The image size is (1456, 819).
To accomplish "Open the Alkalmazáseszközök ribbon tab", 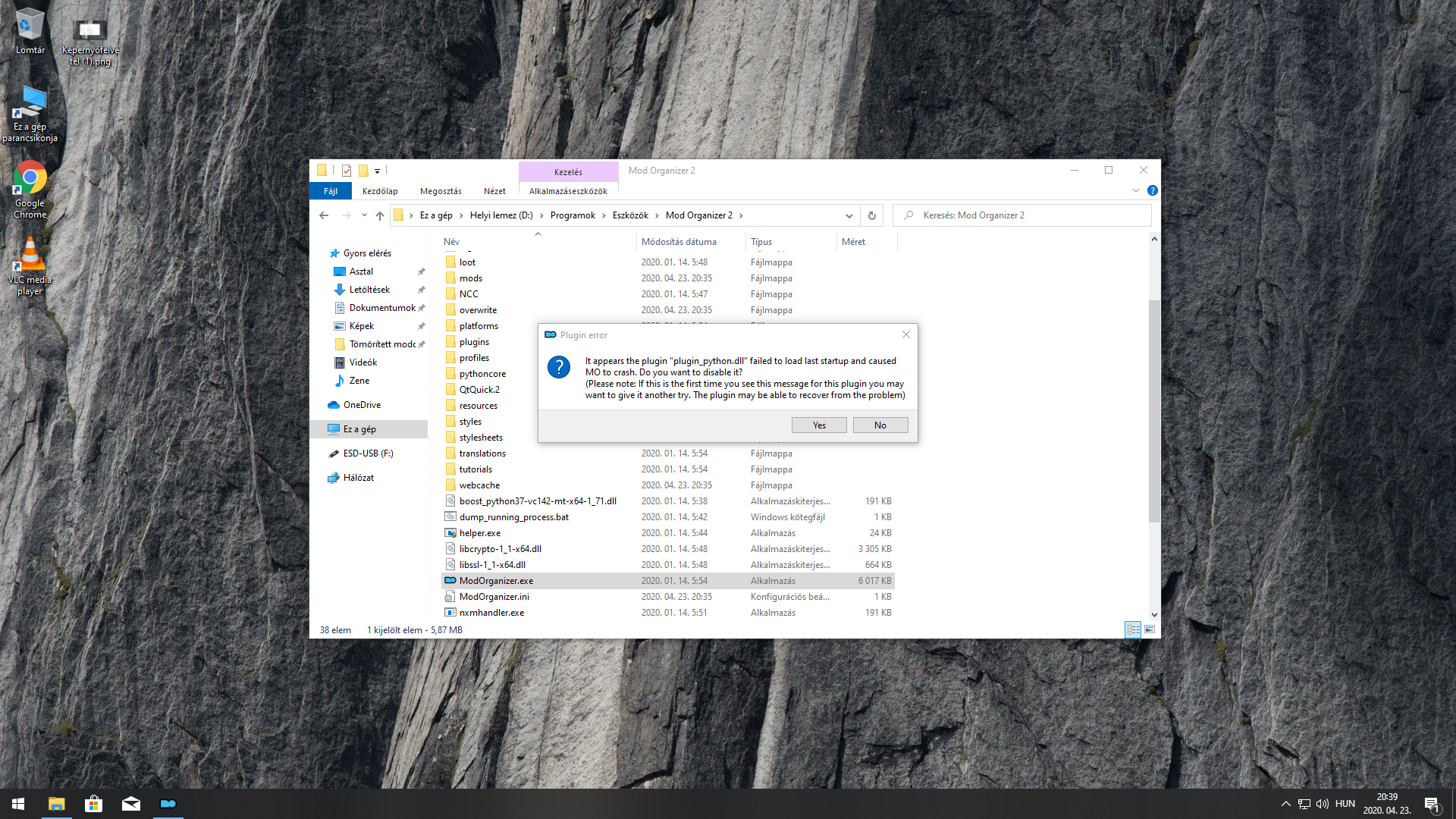I will pos(568,191).
